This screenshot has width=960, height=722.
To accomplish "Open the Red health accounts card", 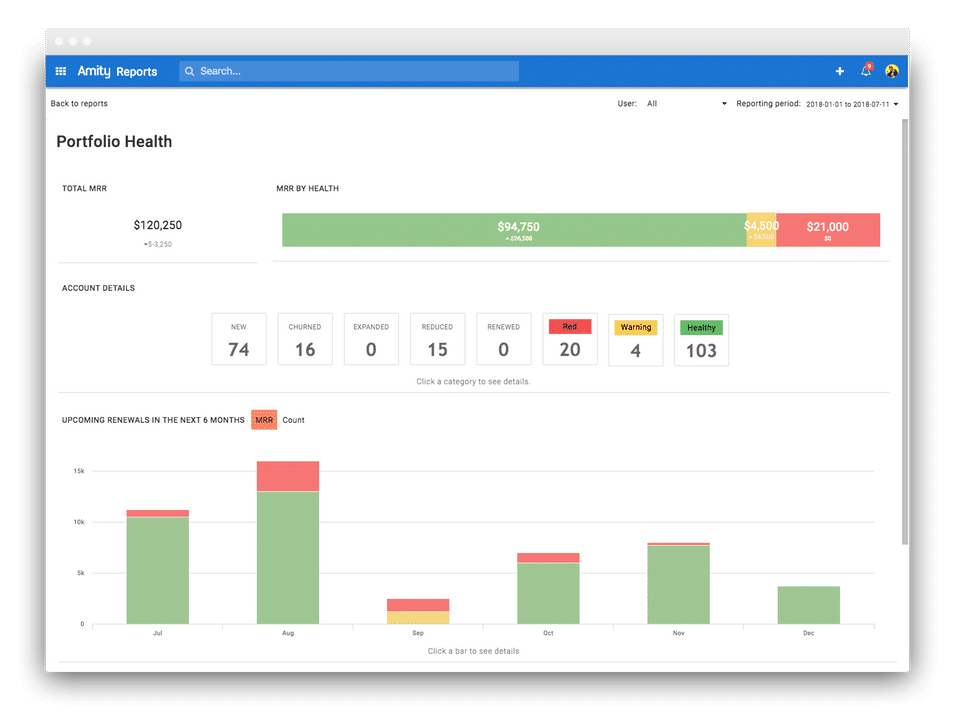I will coord(570,339).
